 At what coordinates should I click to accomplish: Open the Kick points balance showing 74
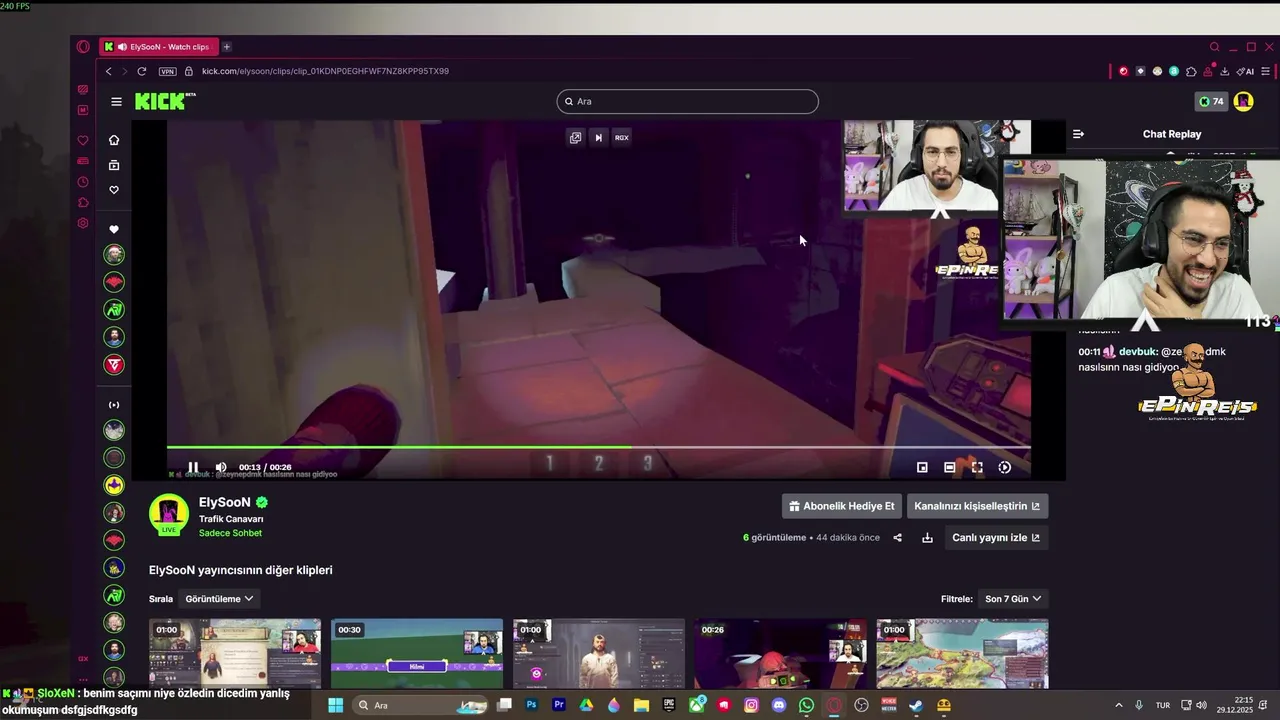click(1211, 101)
